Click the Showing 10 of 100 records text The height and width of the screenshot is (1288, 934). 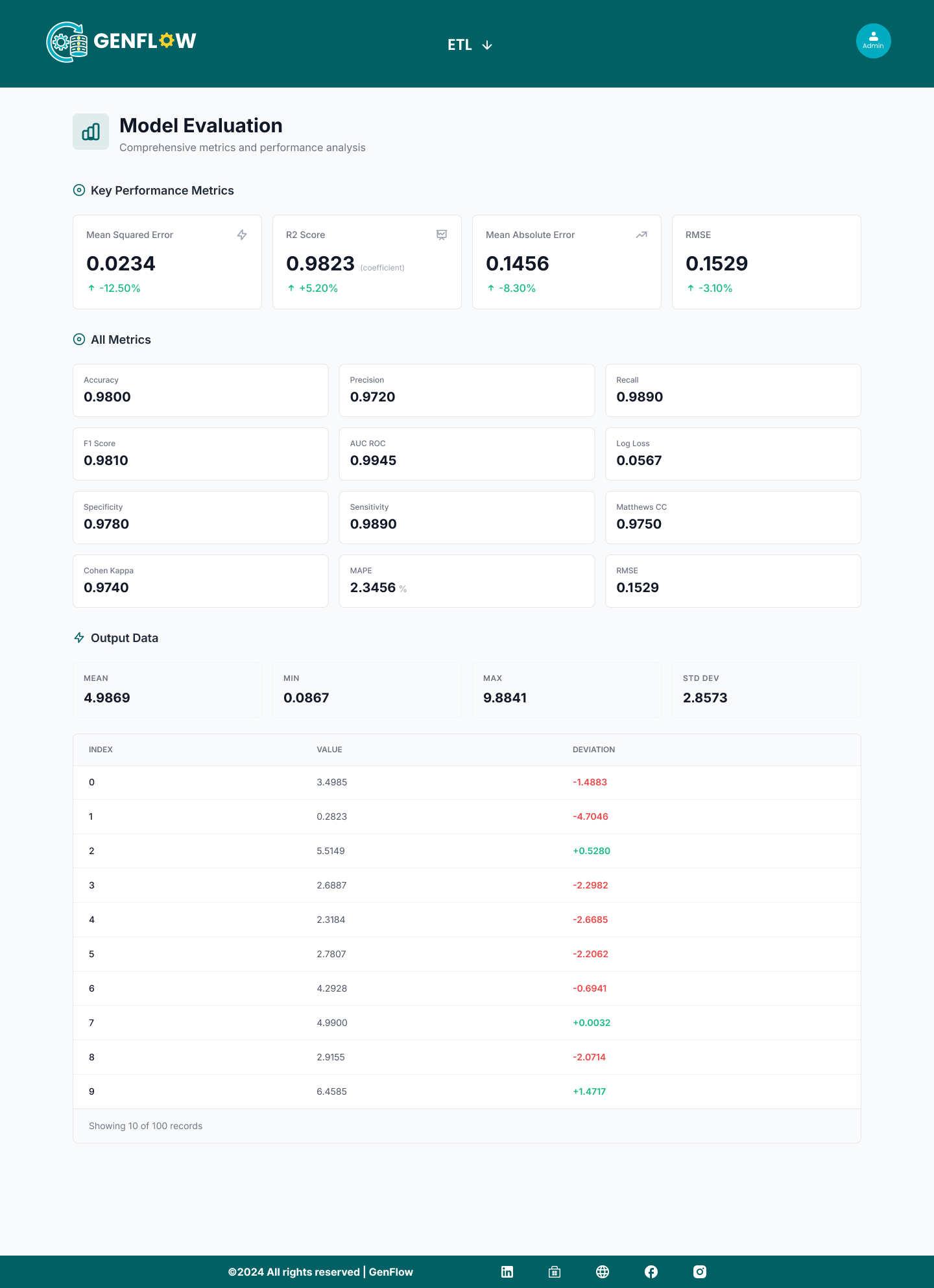pyautogui.click(x=145, y=1126)
